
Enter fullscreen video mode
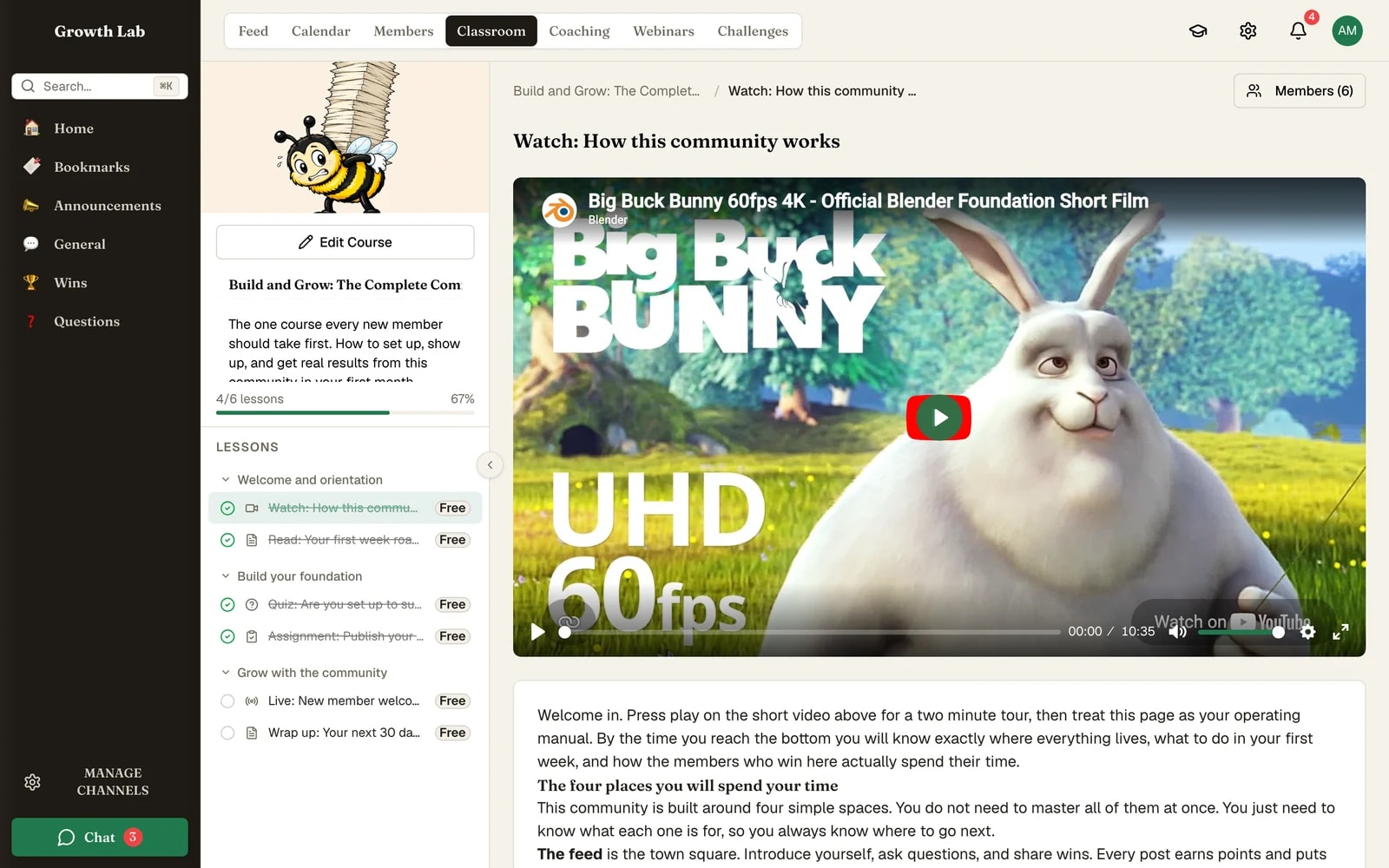click(x=1341, y=632)
